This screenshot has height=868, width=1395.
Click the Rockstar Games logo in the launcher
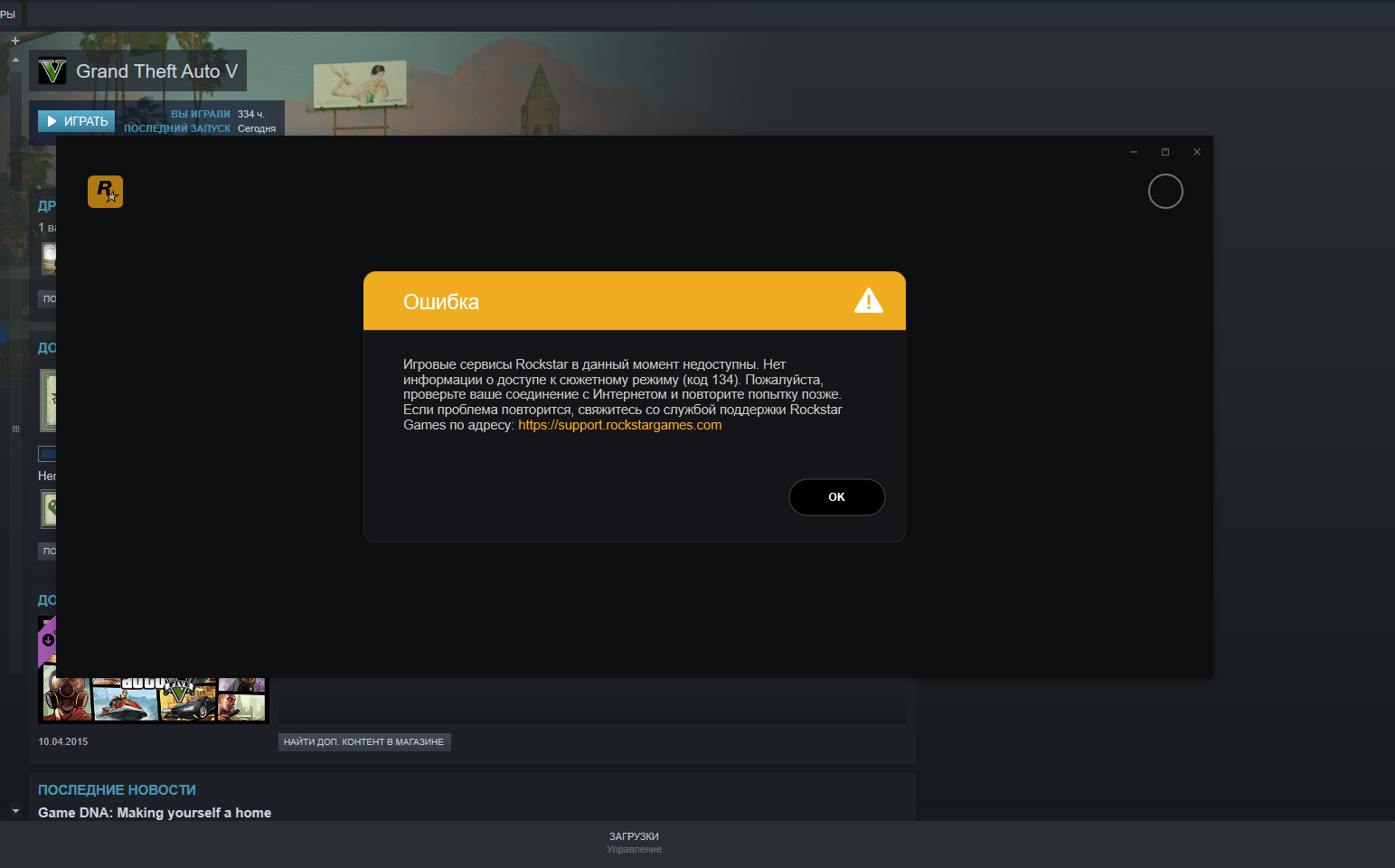point(105,192)
